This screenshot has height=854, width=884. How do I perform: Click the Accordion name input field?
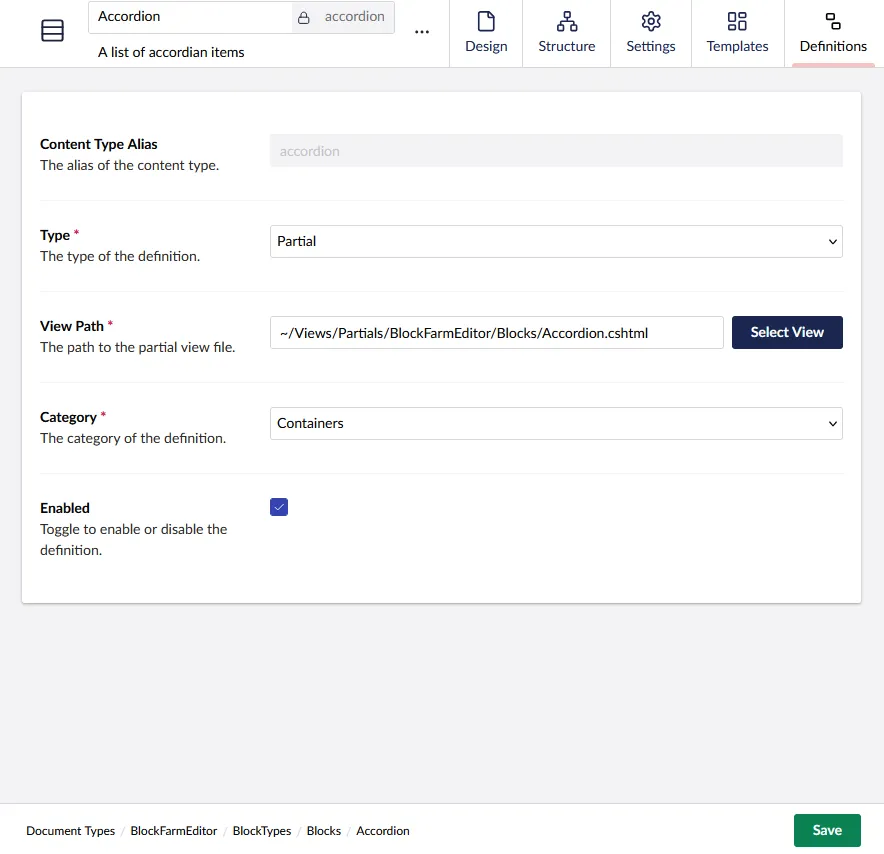tap(190, 17)
